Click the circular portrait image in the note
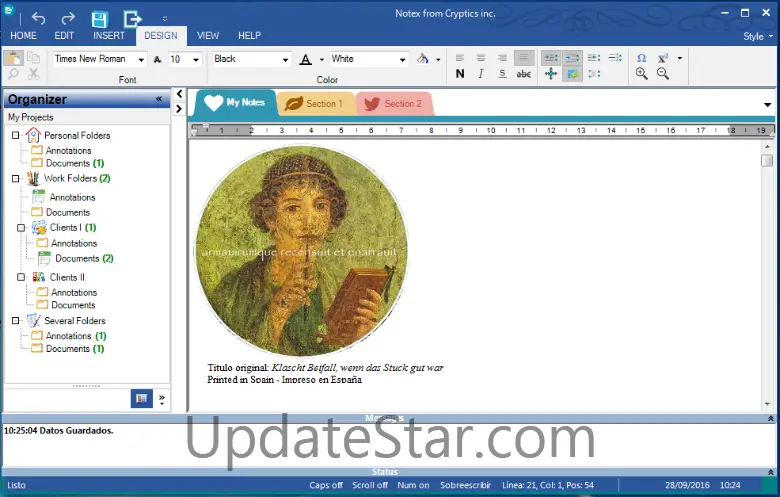 point(301,251)
